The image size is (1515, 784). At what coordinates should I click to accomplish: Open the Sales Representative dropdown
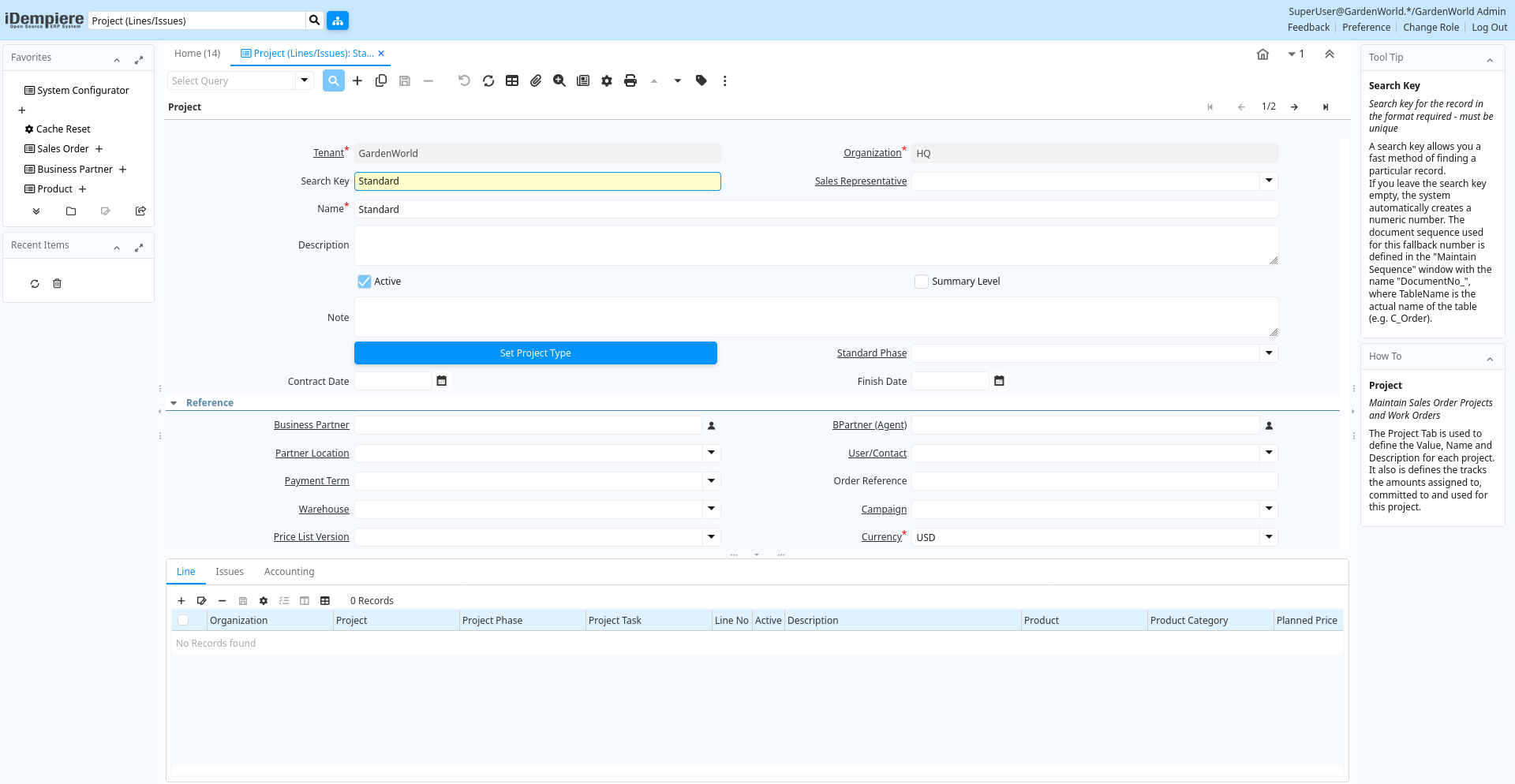[1269, 181]
